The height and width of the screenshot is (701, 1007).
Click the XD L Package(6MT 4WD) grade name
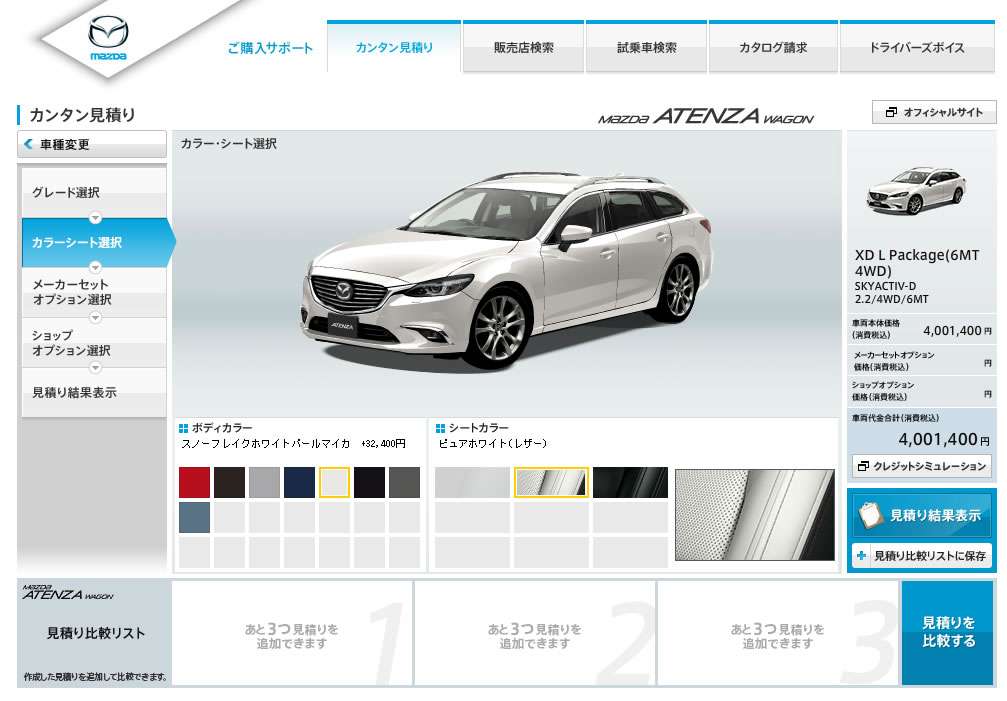tap(917, 263)
